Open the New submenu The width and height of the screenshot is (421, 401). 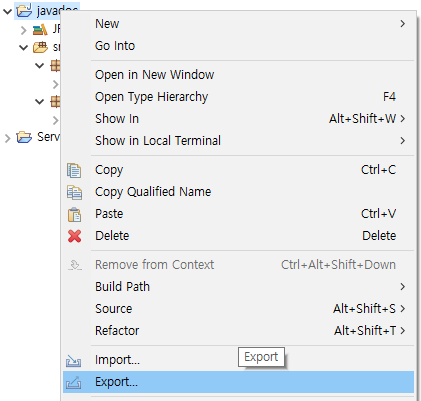tap(239, 24)
